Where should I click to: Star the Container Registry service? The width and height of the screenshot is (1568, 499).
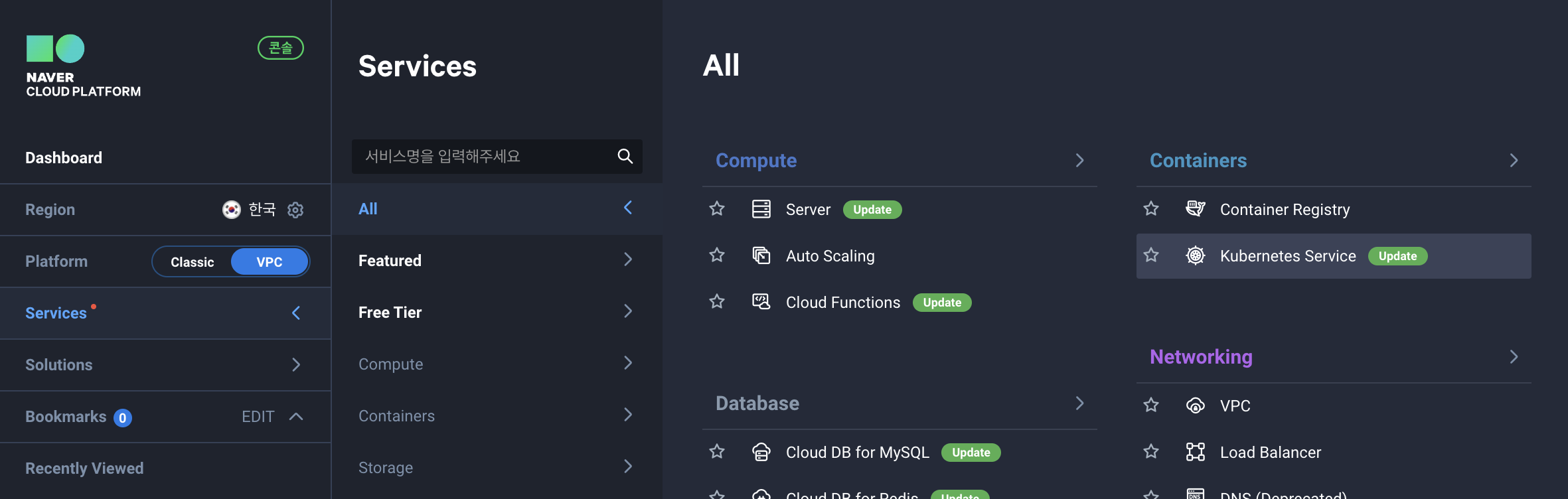point(1151,209)
